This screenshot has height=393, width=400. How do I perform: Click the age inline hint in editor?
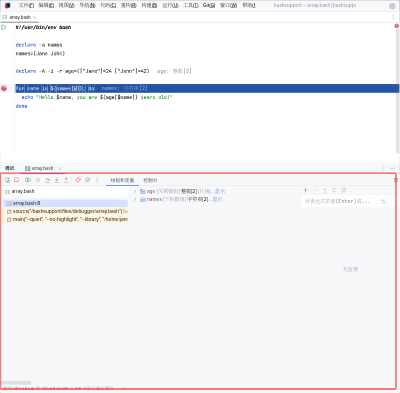174,71
